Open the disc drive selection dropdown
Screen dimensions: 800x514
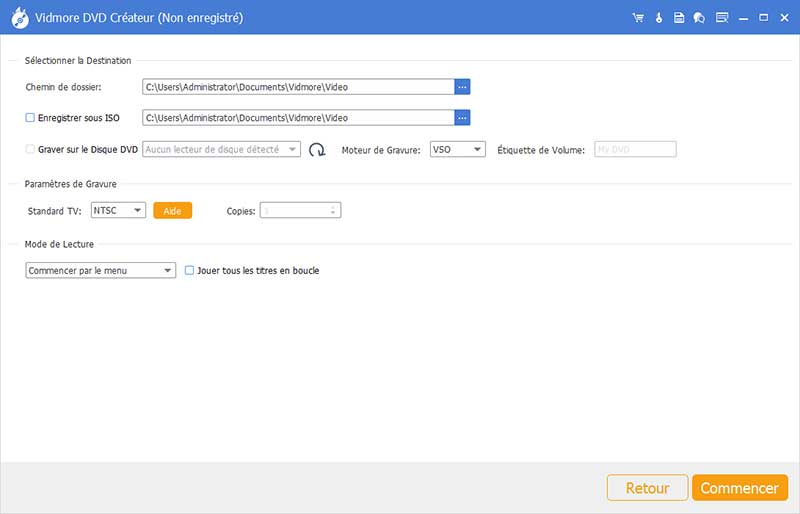coord(221,150)
